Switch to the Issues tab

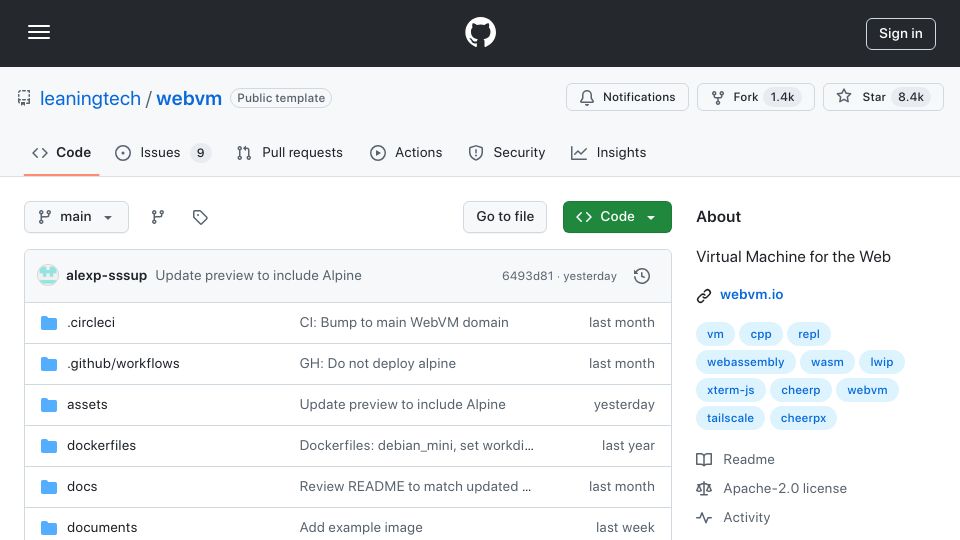(x=163, y=152)
